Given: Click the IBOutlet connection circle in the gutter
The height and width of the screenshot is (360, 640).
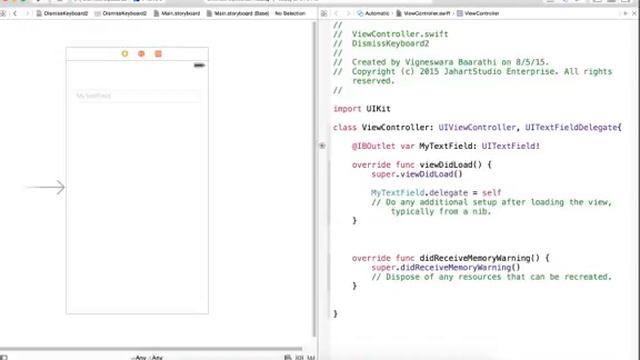Looking at the screenshot, I should coord(322,146).
